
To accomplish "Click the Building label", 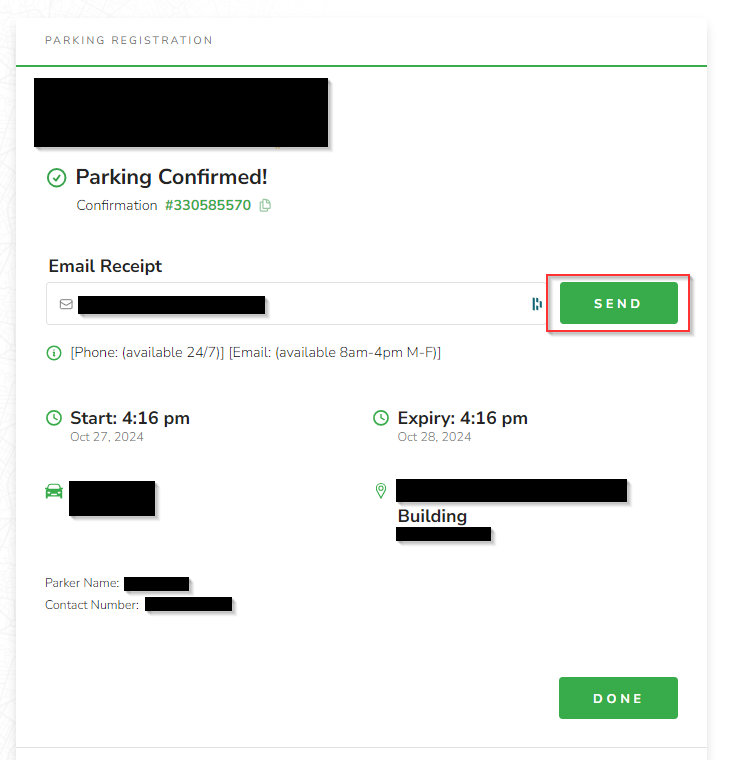I will [x=432, y=516].
